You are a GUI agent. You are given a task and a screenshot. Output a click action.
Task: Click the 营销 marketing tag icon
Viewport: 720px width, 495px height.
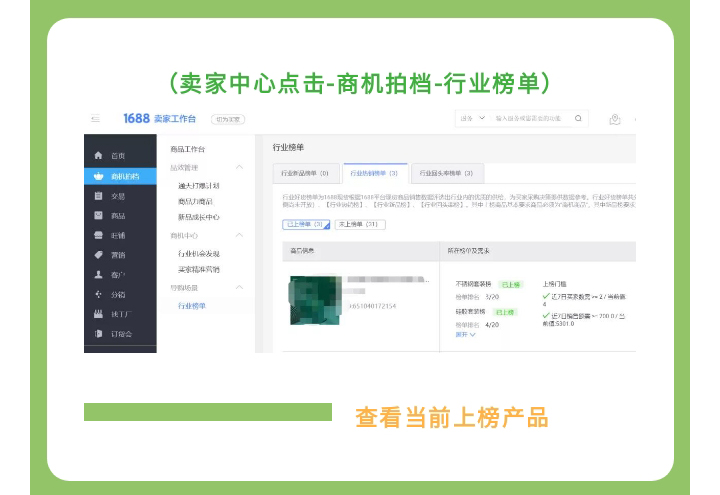pos(98,255)
